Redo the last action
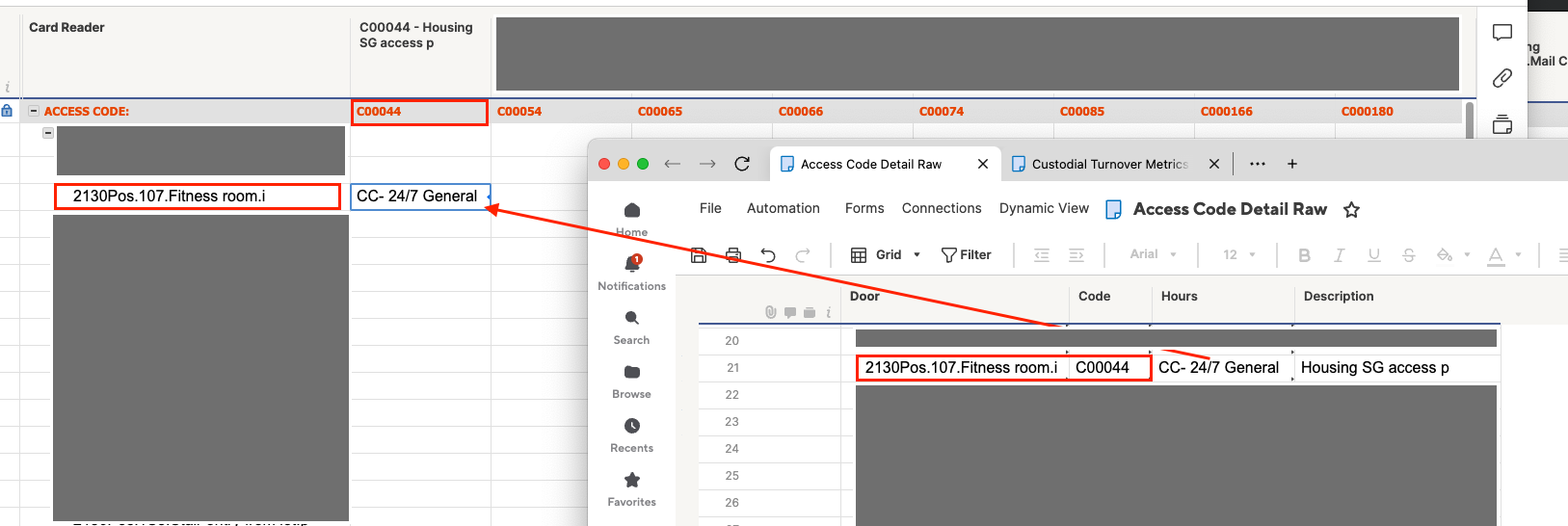 click(x=803, y=254)
